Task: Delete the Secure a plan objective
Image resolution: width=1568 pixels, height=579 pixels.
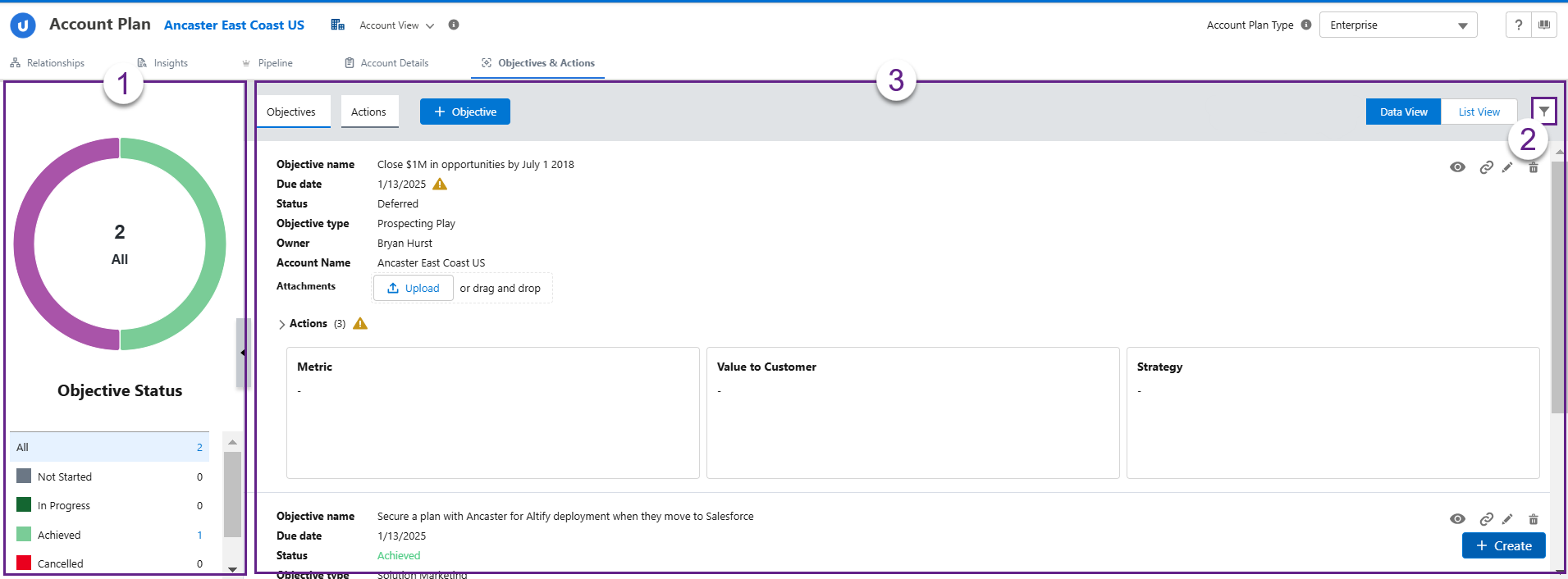Action: tap(1533, 519)
